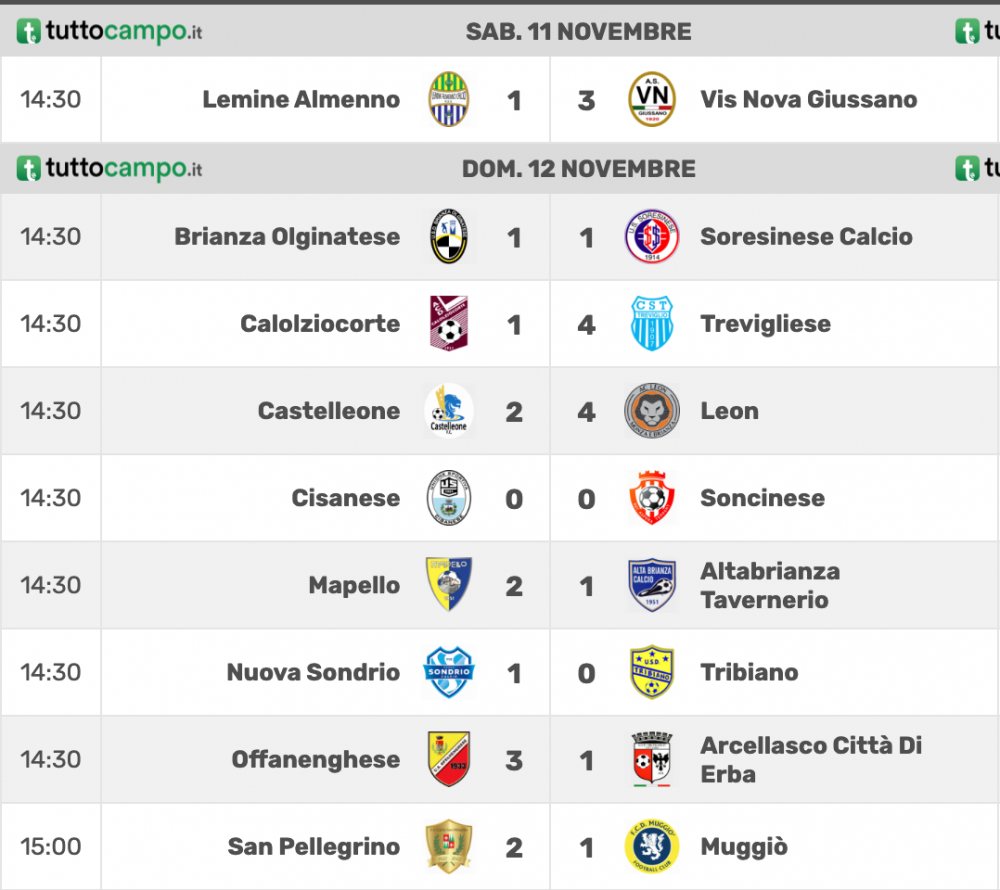The width and height of the screenshot is (1000, 890).
Task: Click the tuttocampo.it logo in Saturday header
Action: click(109, 31)
